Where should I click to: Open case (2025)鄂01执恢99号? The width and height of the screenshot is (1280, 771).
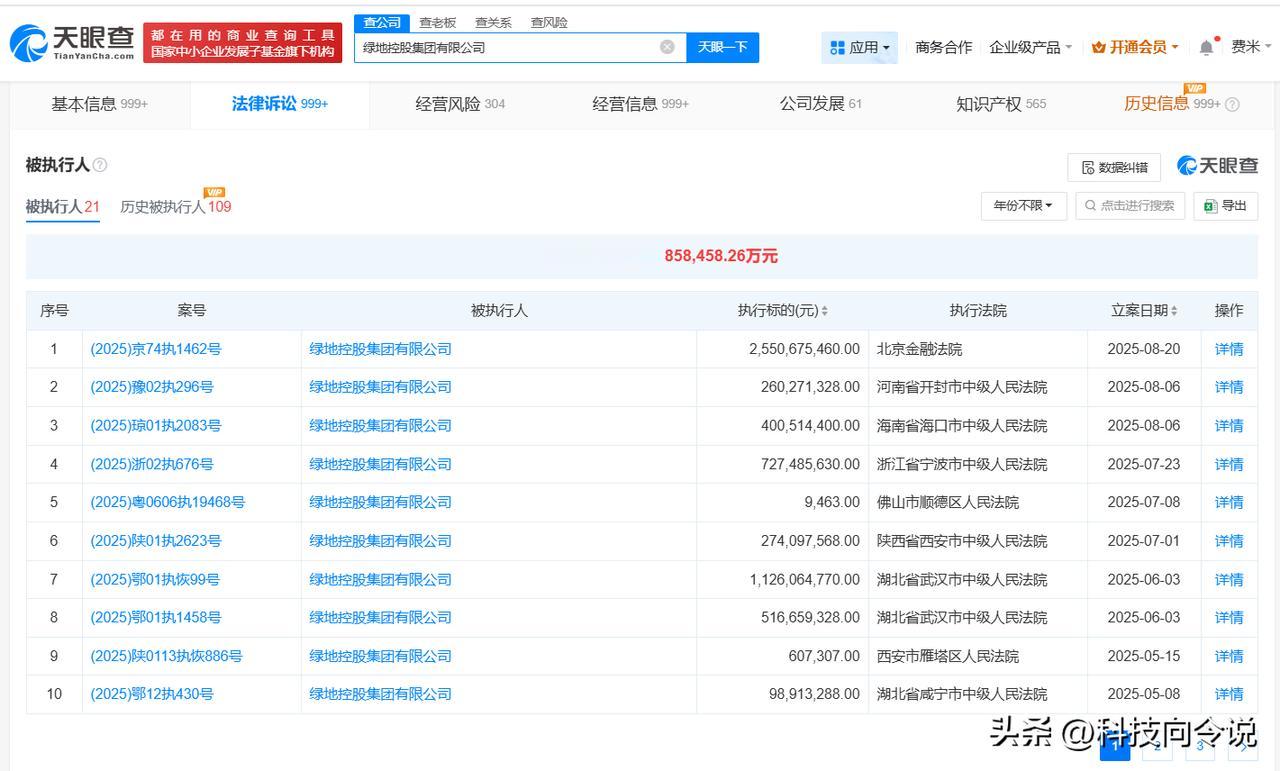155,579
